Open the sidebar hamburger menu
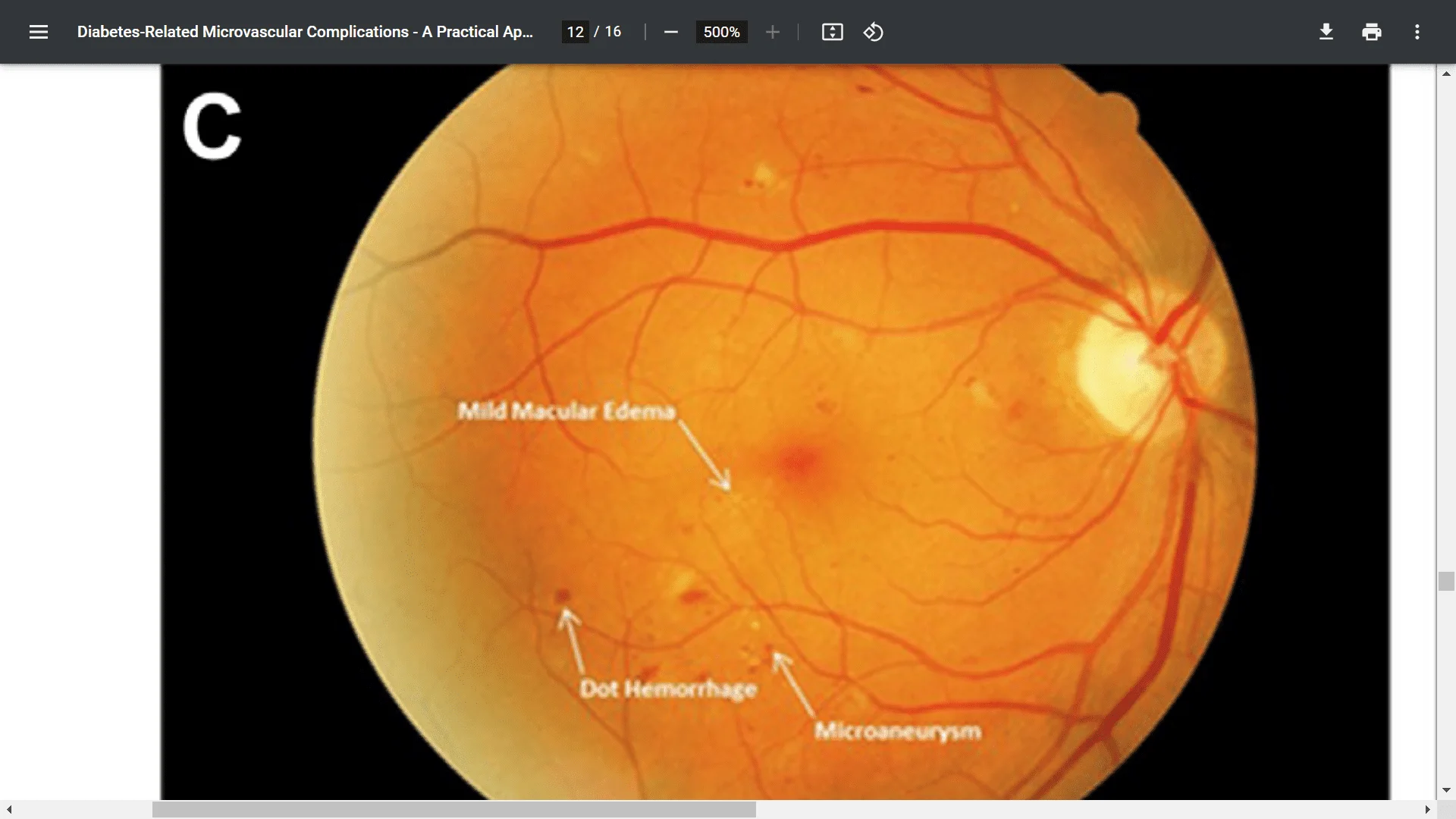 (x=39, y=32)
